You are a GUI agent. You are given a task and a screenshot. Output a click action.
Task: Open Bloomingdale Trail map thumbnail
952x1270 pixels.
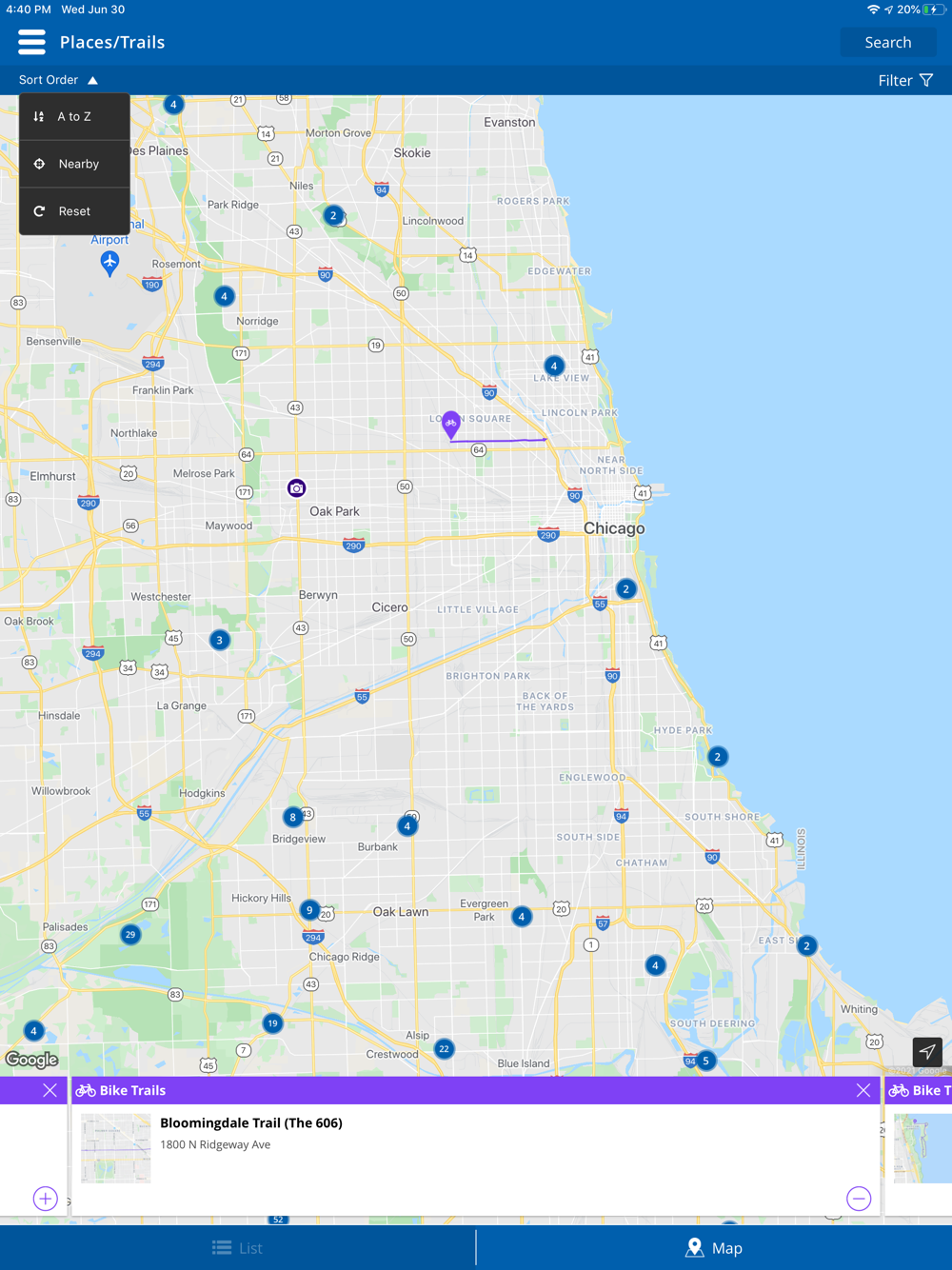pos(116,1148)
